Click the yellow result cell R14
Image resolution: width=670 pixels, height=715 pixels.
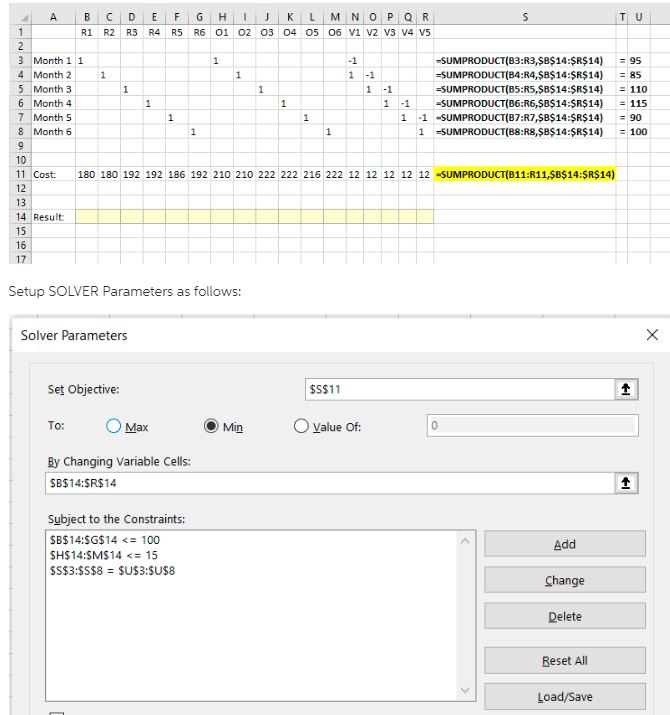tap(425, 217)
